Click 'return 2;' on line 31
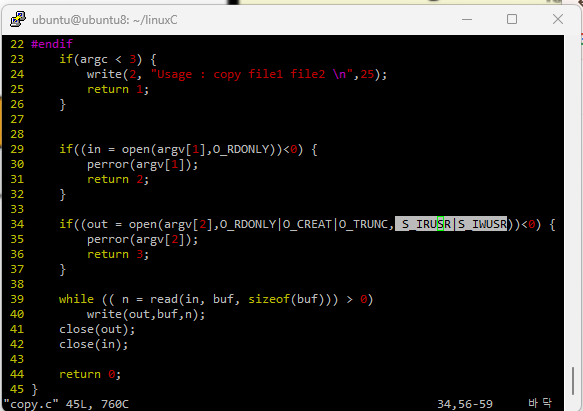The width and height of the screenshot is (583, 411). click(x=118, y=179)
